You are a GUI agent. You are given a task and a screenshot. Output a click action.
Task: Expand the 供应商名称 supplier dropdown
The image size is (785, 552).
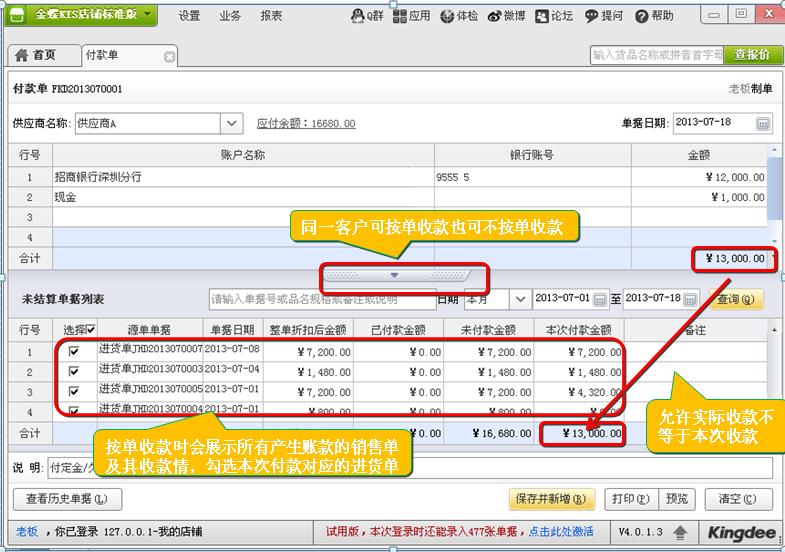click(231, 123)
